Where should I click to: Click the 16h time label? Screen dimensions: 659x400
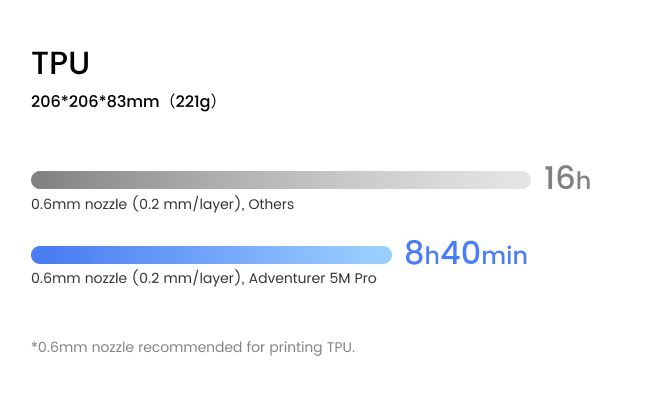[x=567, y=178]
